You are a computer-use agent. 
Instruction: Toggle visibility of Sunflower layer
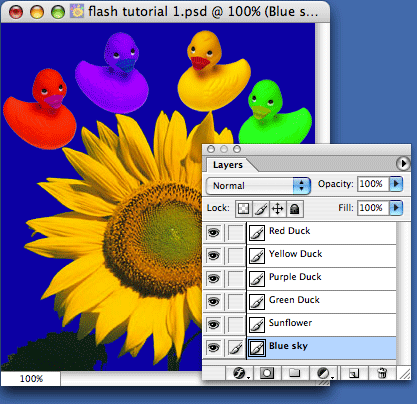click(x=214, y=324)
